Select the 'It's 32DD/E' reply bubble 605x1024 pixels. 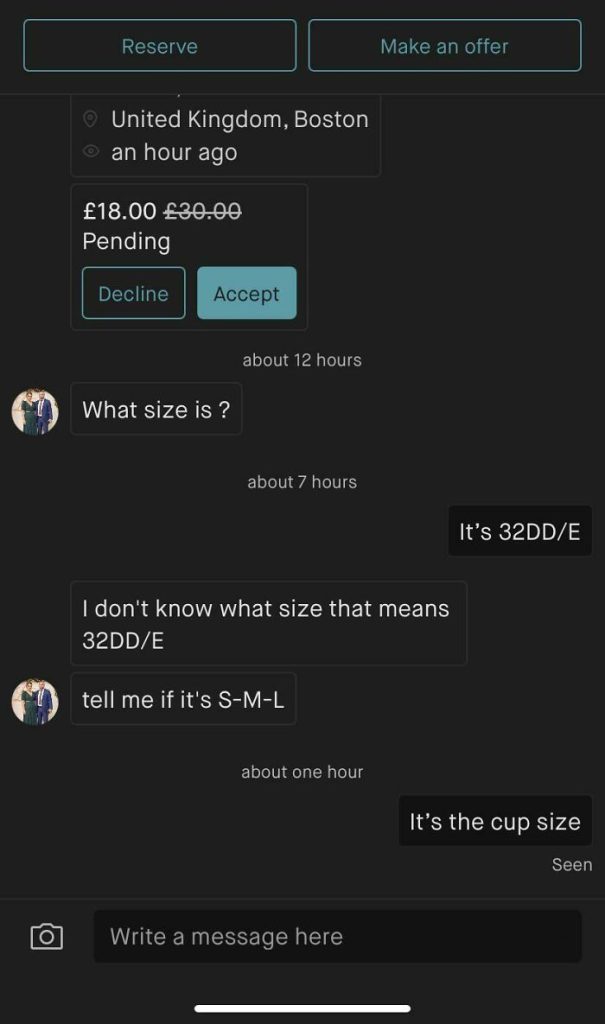(x=519, y=531)
